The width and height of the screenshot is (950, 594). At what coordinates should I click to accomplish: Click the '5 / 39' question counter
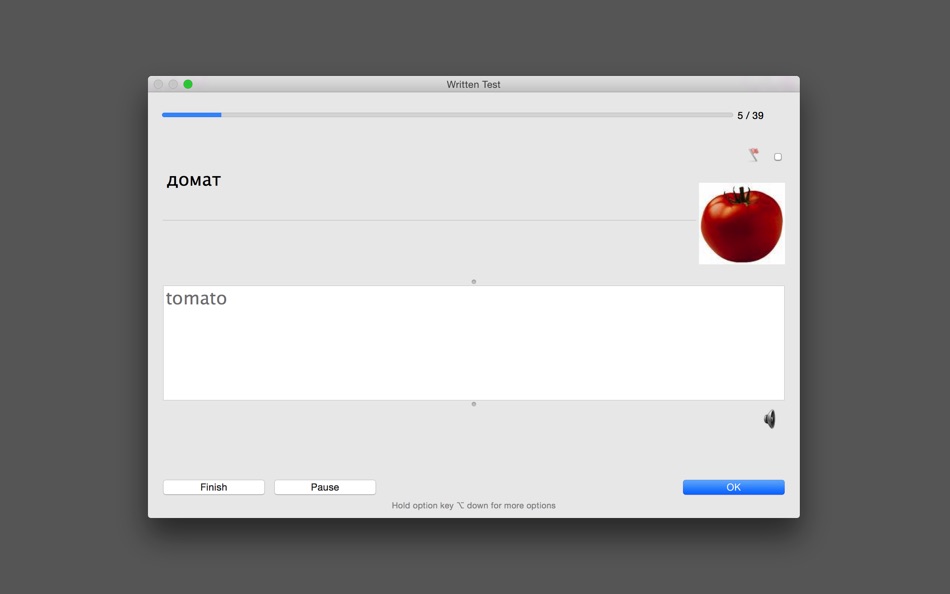point(750,115)
